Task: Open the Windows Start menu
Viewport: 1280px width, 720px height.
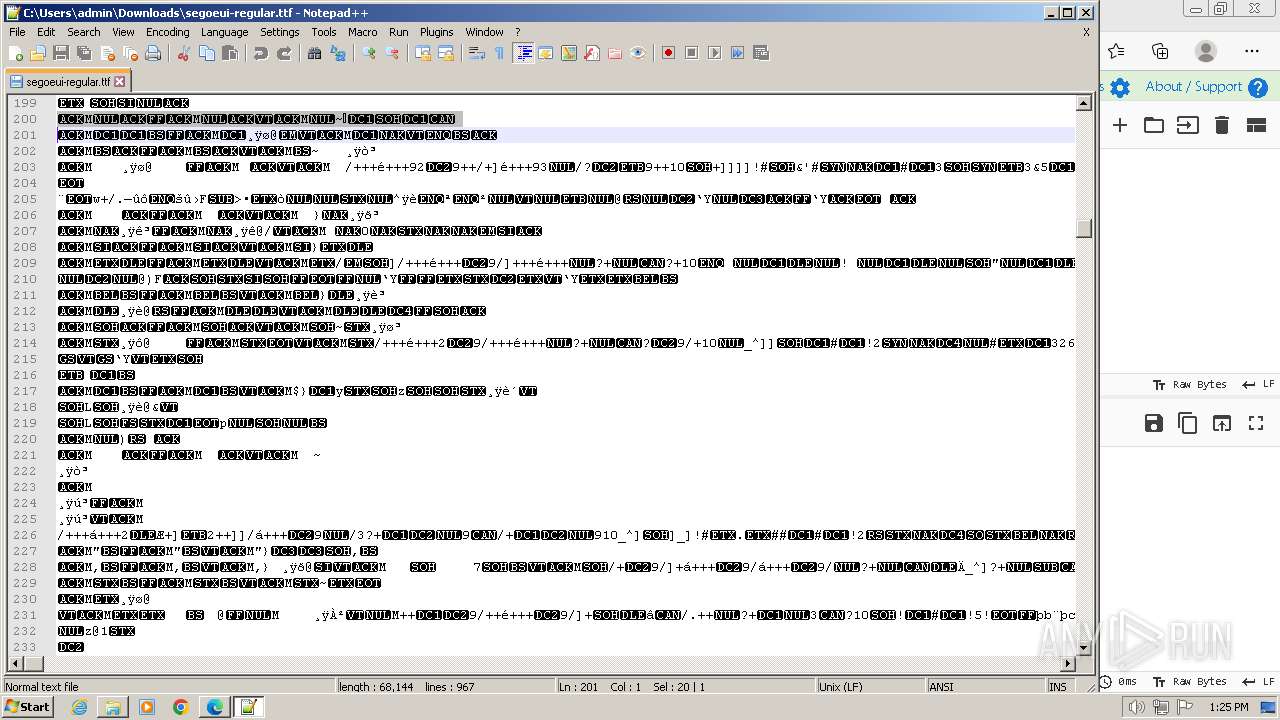Action: click(28, 707)
